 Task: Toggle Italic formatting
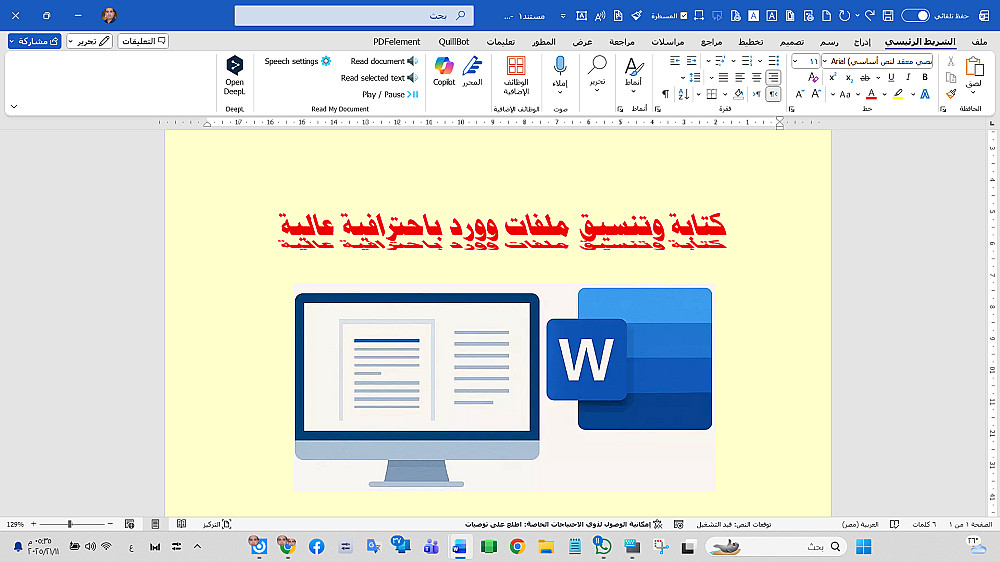(x=908, y=77)
